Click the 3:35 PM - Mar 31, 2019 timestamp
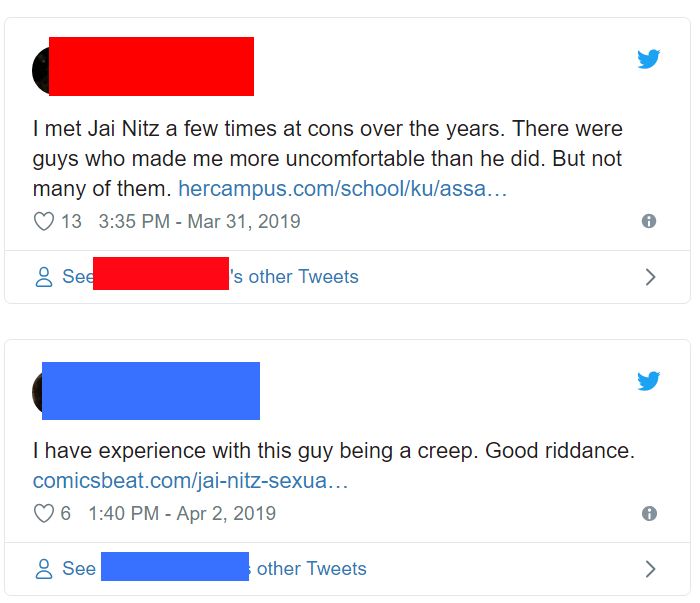This screenshot has height=603, width=700. point(199,221)
